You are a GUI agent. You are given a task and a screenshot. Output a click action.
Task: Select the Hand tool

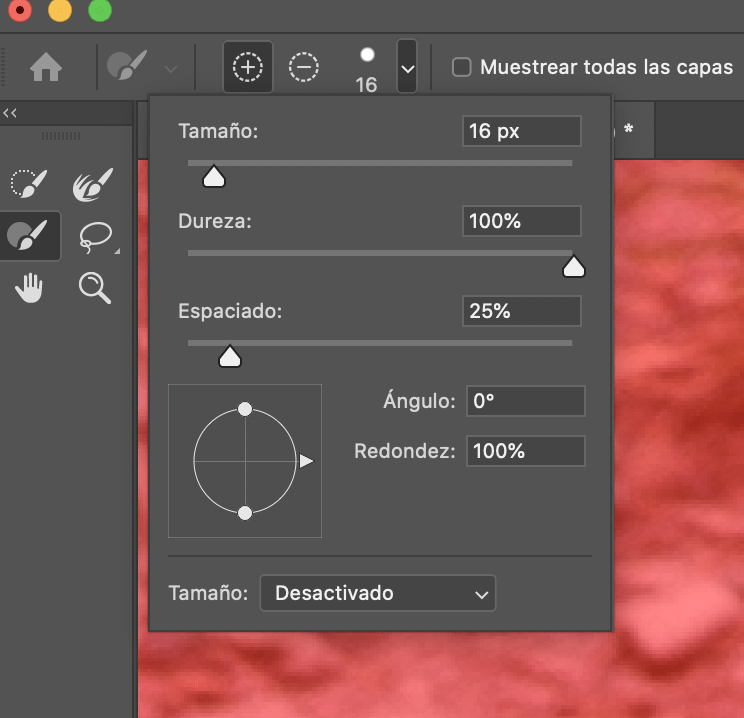point(29,288)
